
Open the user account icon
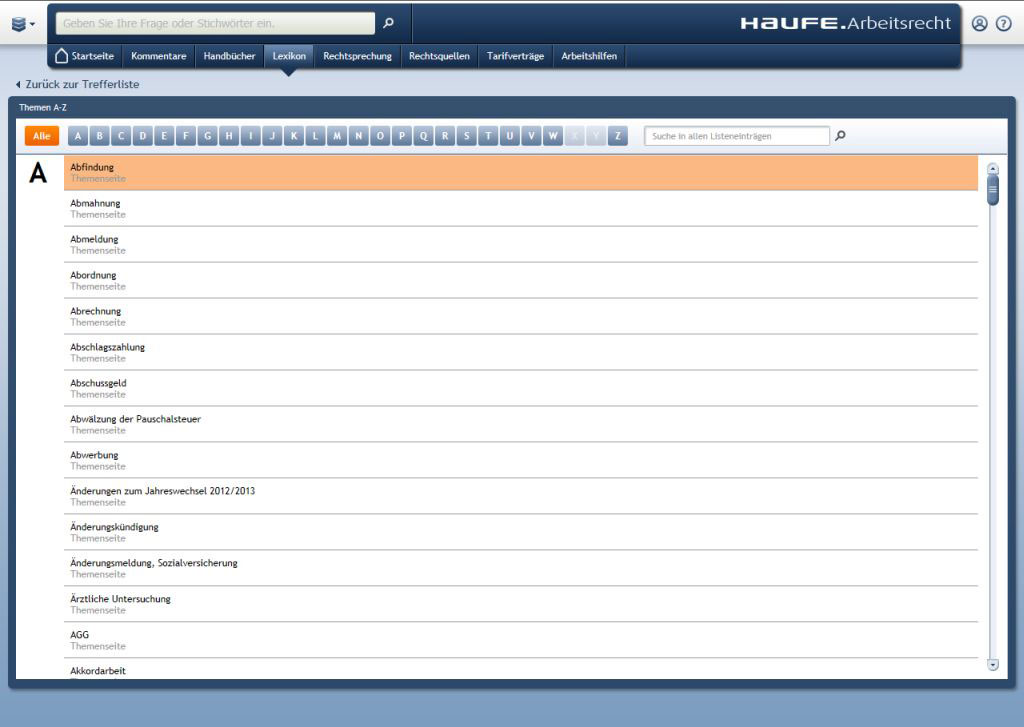point(980,24)
